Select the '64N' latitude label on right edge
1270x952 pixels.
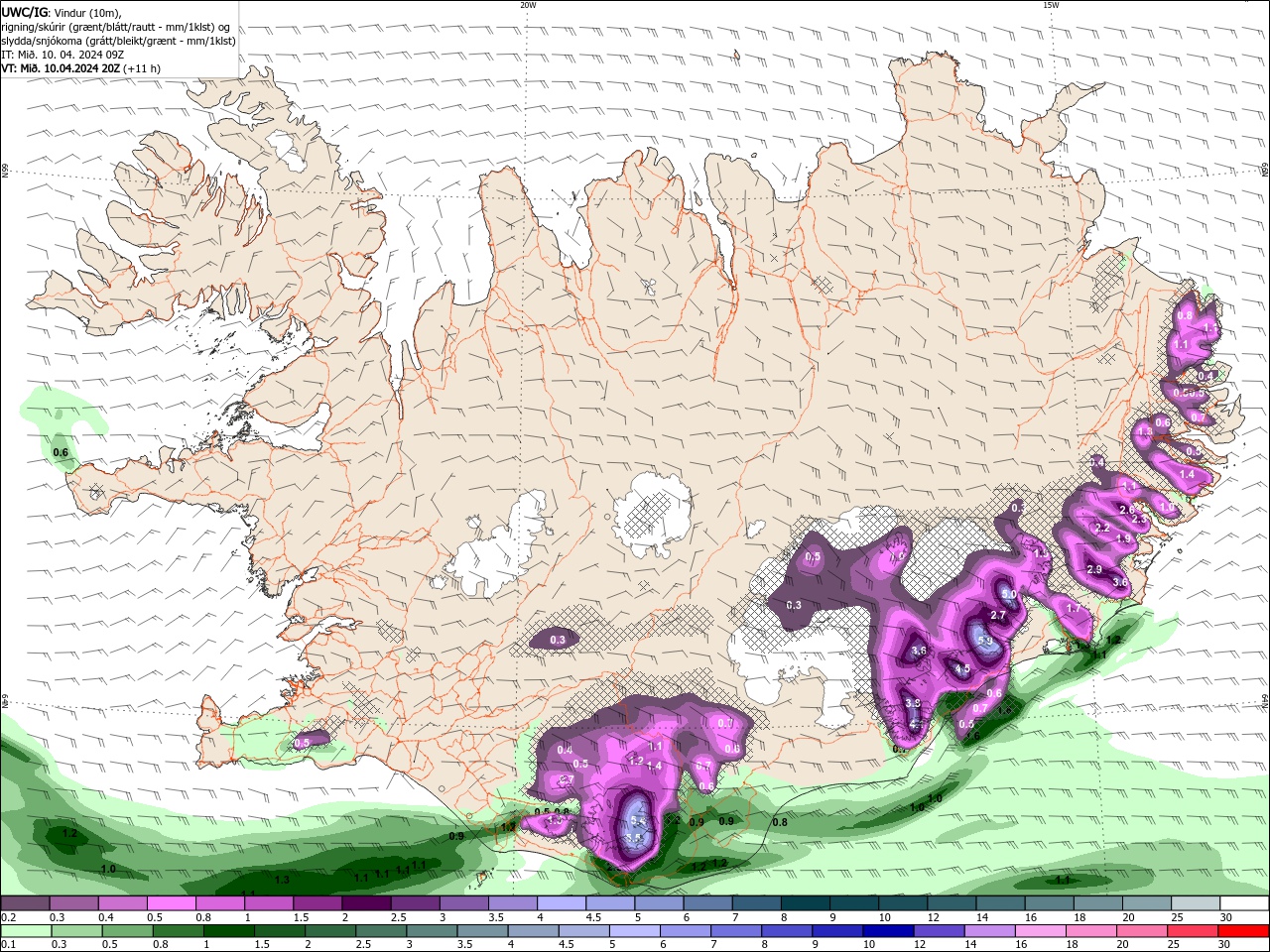pos(1265,700)
